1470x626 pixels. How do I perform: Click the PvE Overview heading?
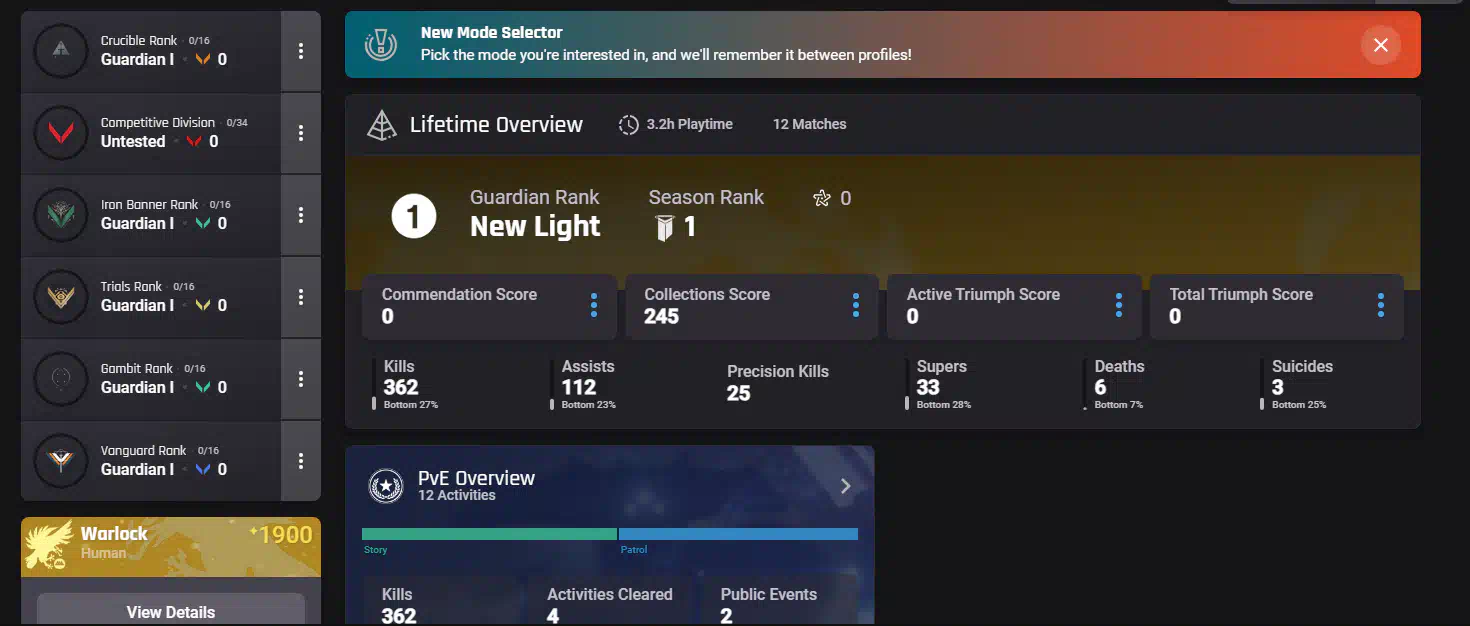[476, 478]
